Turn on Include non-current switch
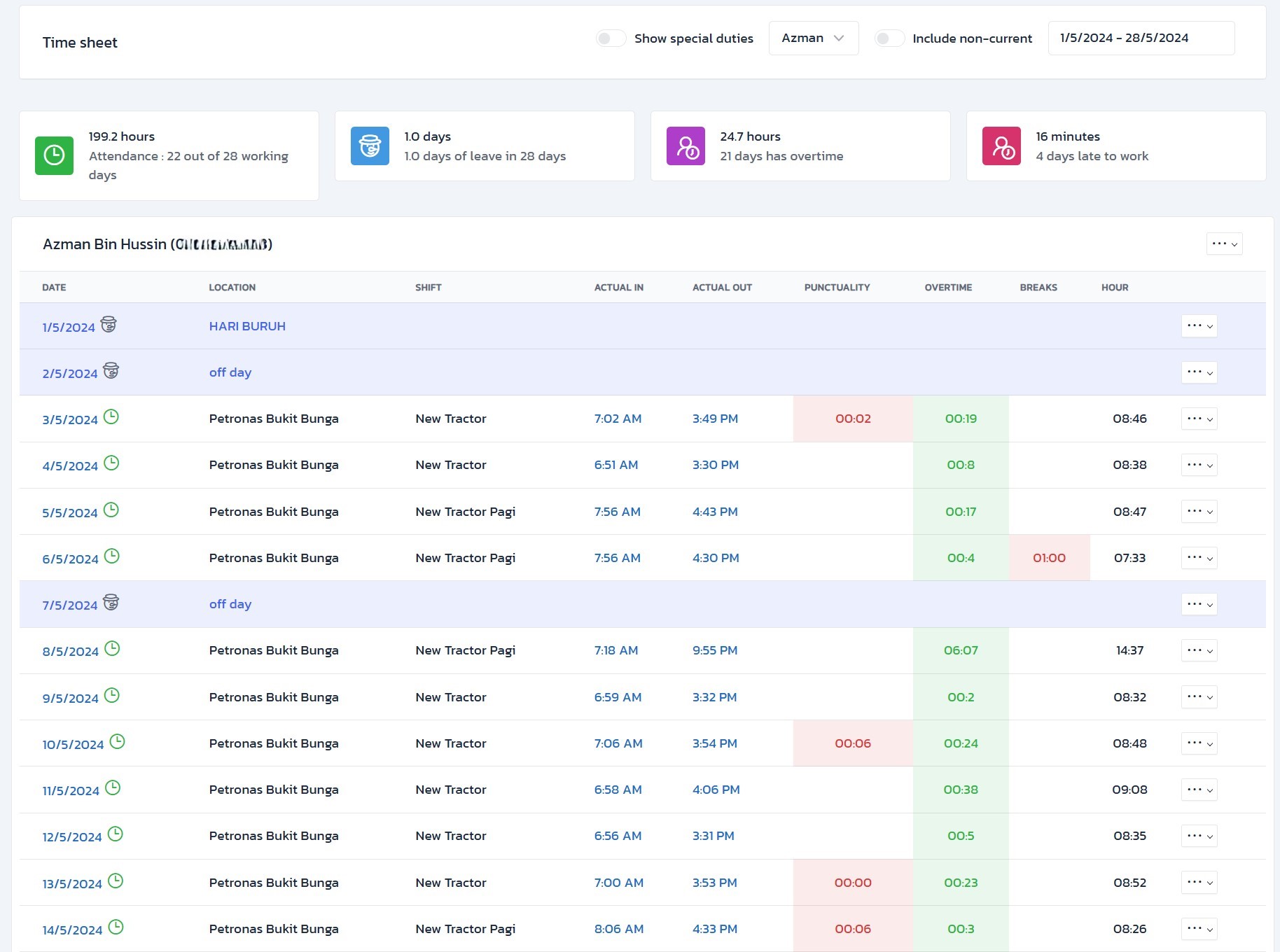Screen dimensions: 1280x952 coord(889,38)
